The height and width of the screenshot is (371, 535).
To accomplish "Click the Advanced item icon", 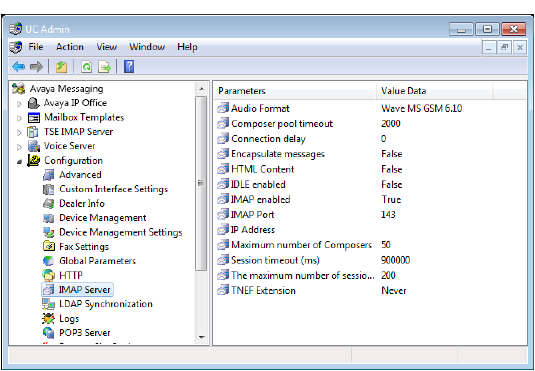I will click(x=48, y=175).
